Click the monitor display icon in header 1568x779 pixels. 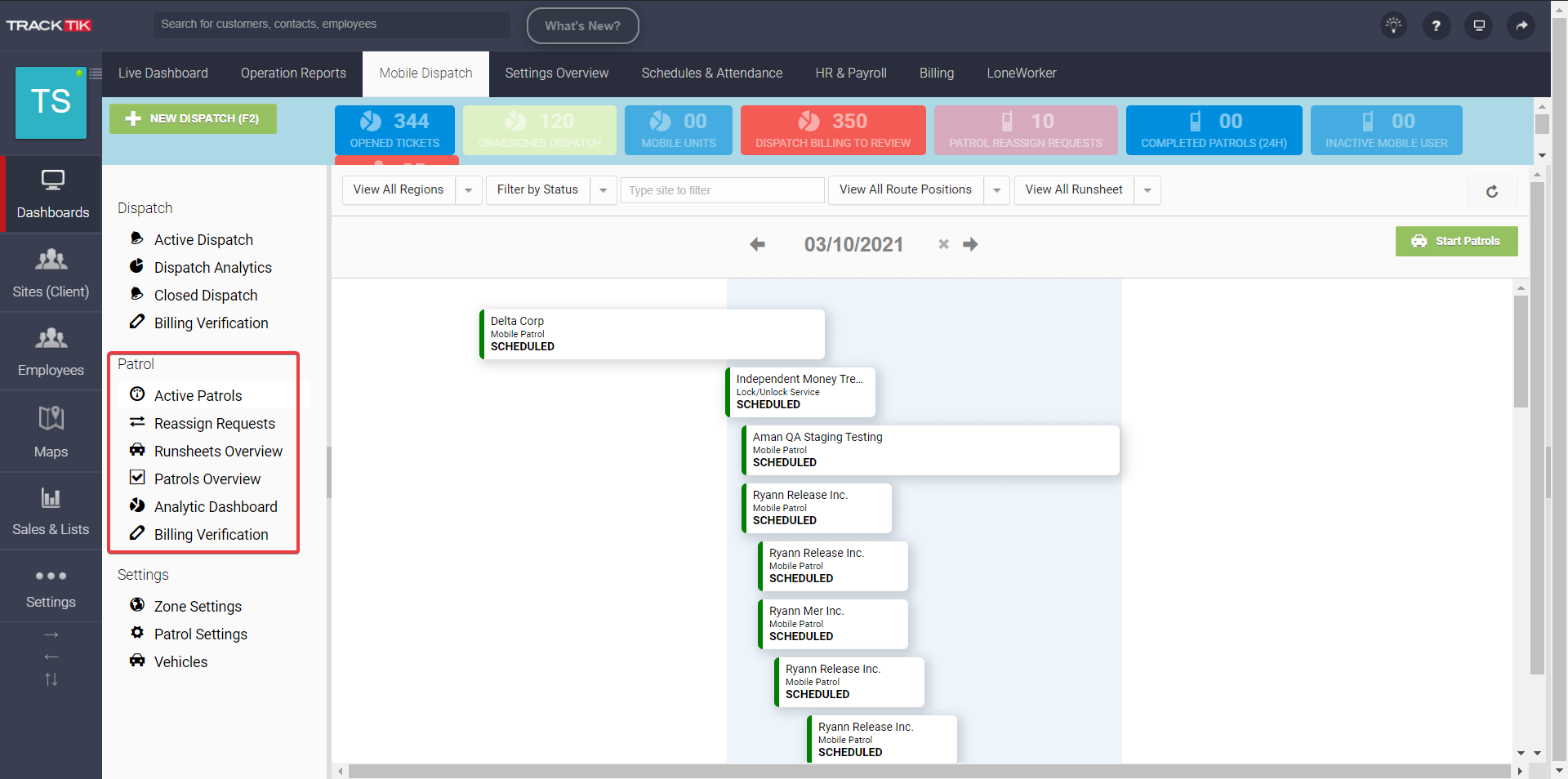tap(1479, 25)
